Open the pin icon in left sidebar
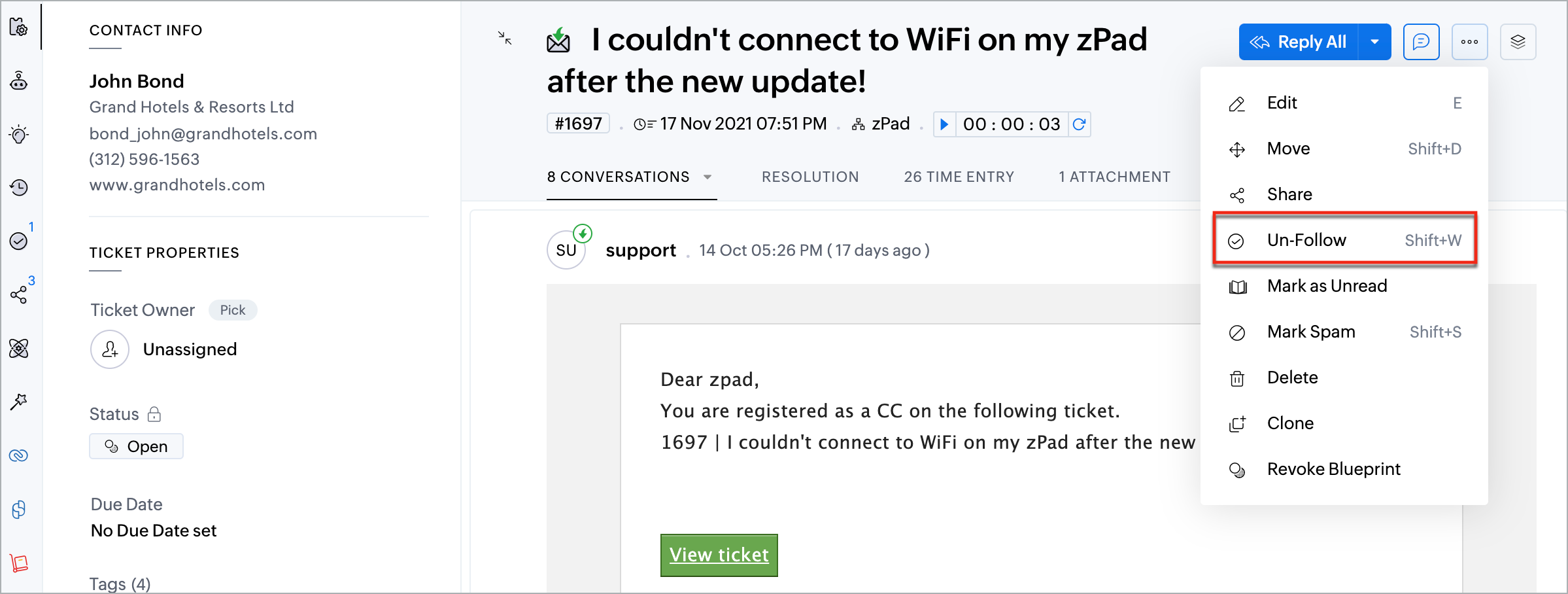Screen dimensions: 1568x594 point(19,402)
